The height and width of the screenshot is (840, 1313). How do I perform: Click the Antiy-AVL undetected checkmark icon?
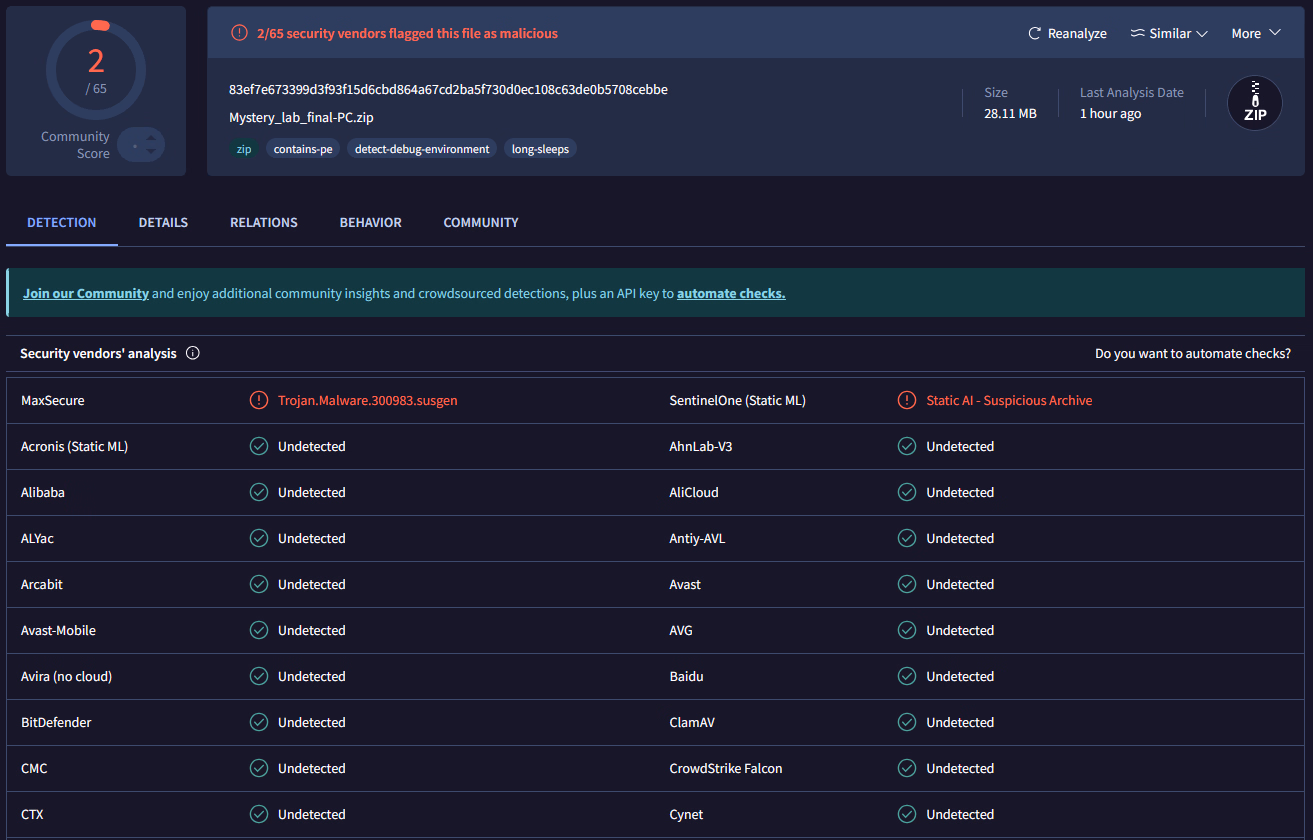tap(907, 538)
